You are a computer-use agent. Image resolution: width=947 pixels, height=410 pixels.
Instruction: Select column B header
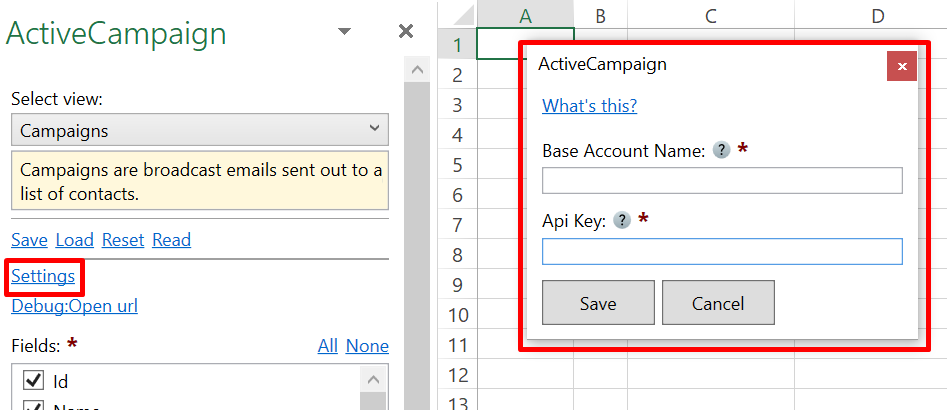[600, 16]
